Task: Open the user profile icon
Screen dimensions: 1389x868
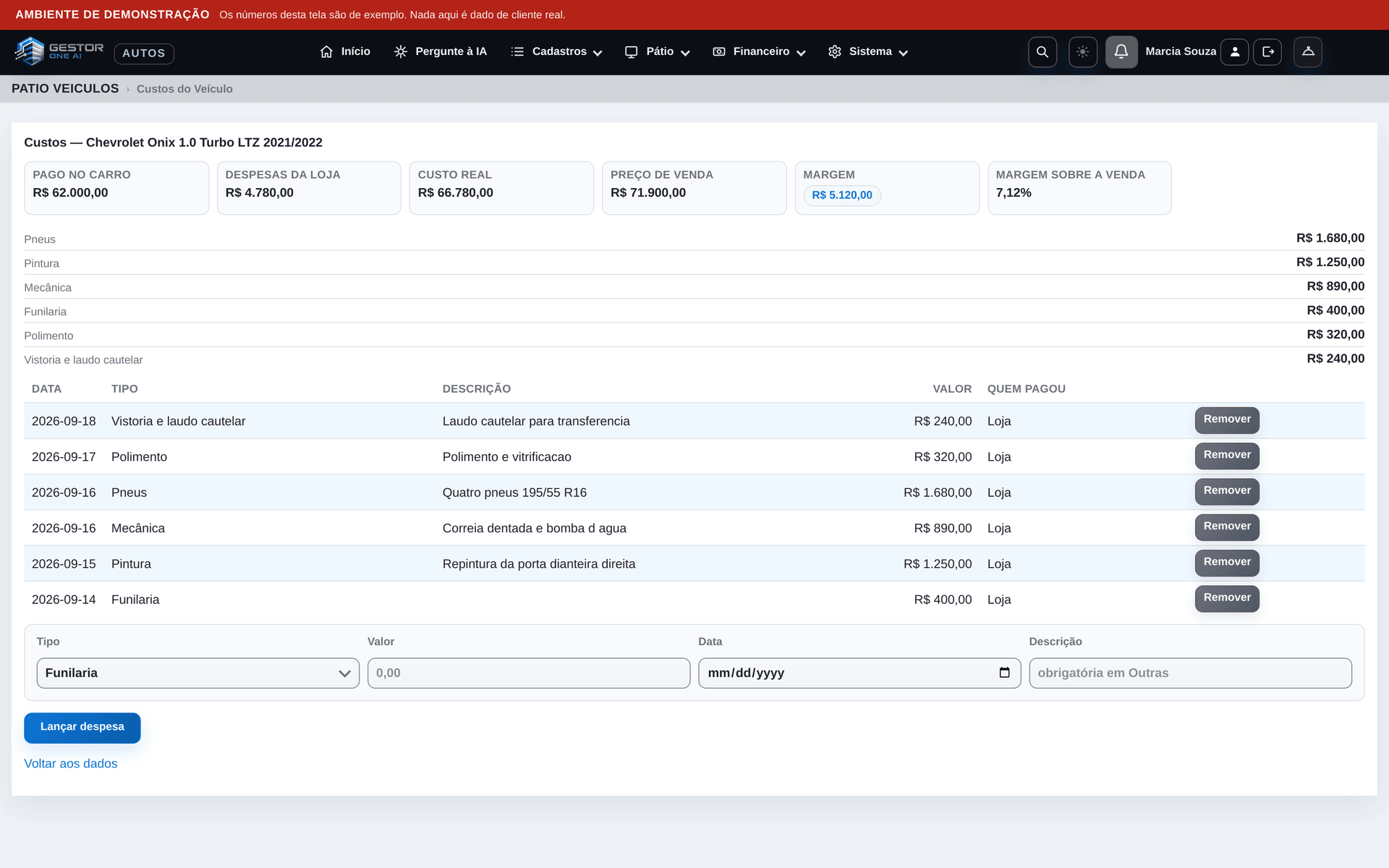Action: (1234, 52)
